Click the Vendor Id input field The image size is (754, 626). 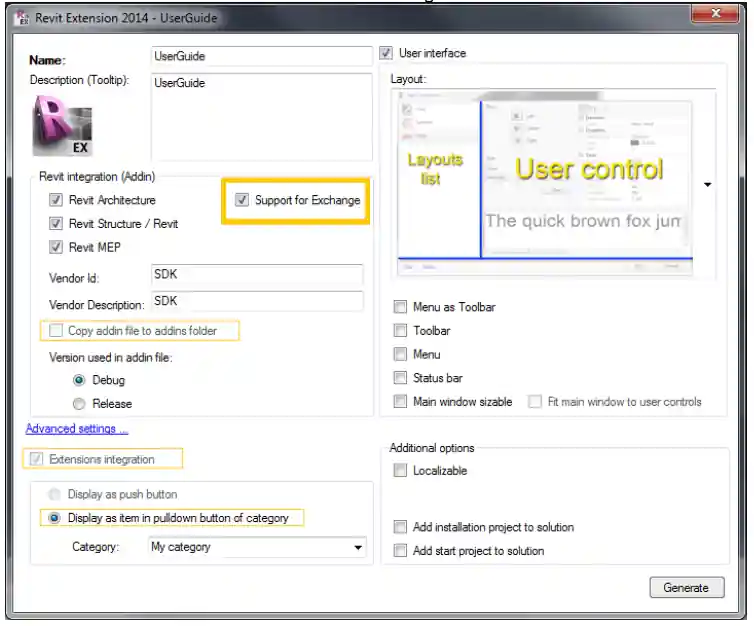tap(255, 275)
